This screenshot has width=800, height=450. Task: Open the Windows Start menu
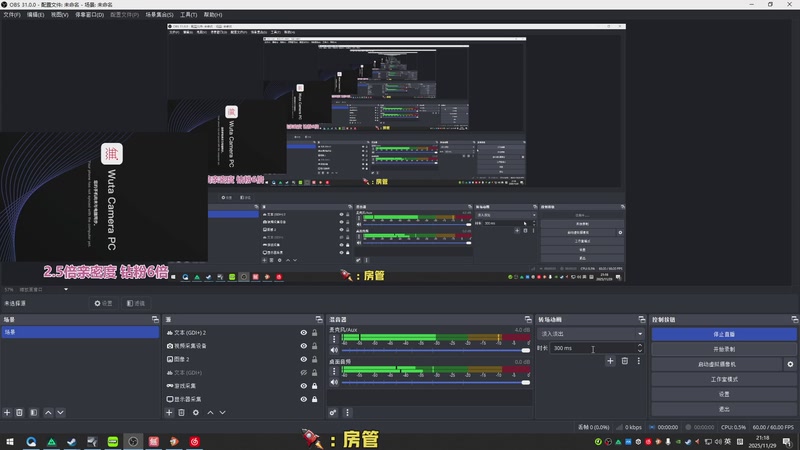pos(10,442)
